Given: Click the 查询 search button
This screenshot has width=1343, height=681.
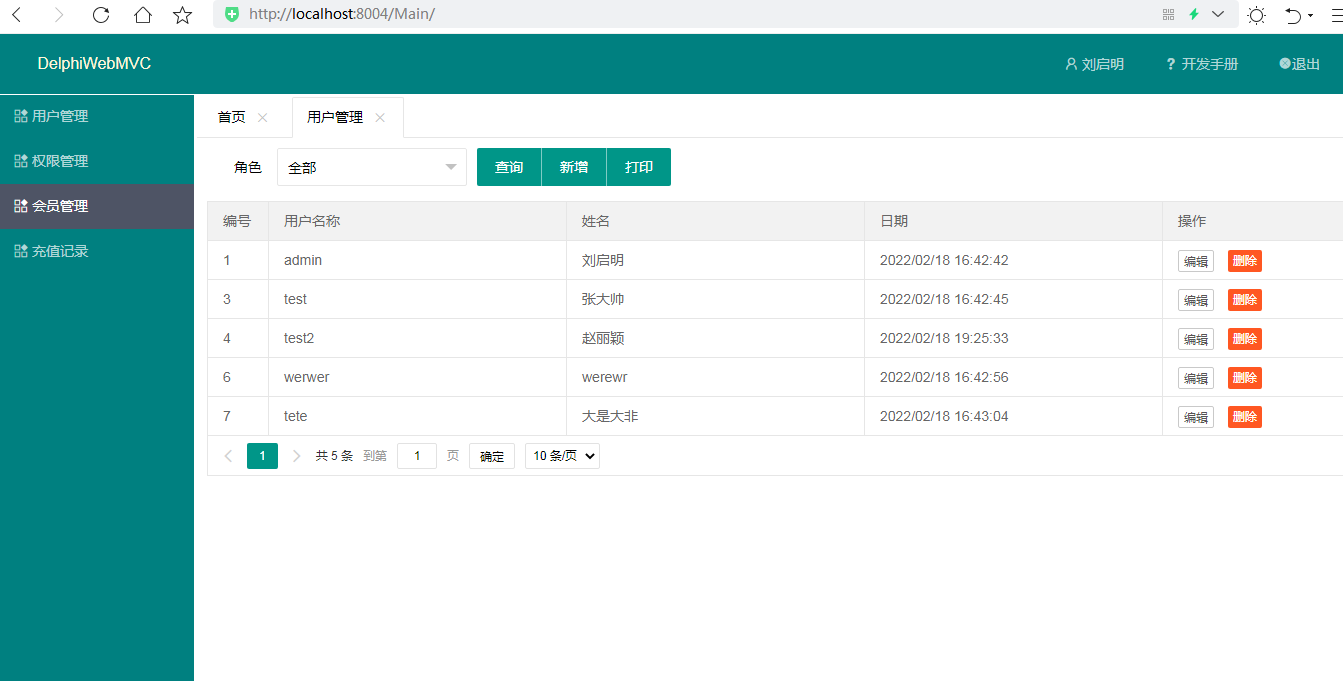Looking at the screenshot, I should (508, 166).
